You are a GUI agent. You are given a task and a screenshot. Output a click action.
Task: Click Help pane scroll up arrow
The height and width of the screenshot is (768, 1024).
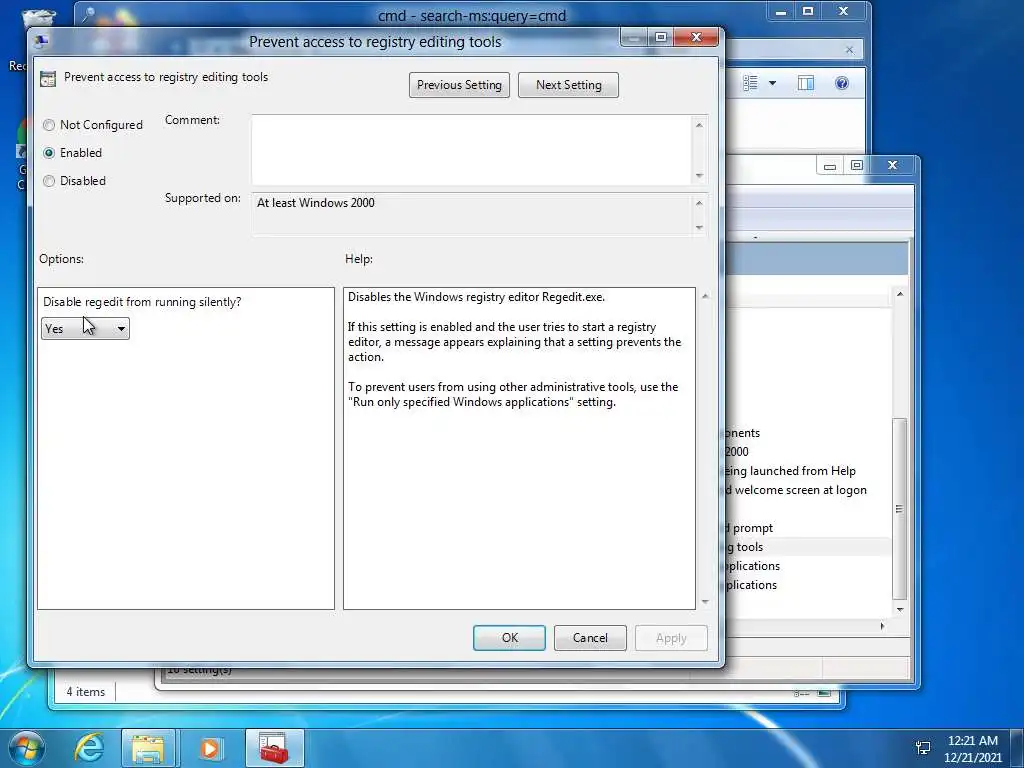(x=705, y=296)
